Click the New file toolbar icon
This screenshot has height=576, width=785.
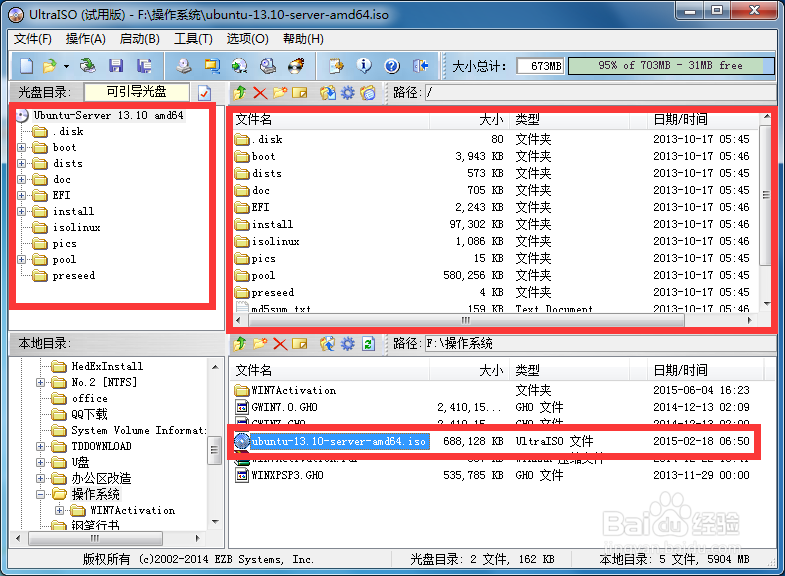(26, 66)
